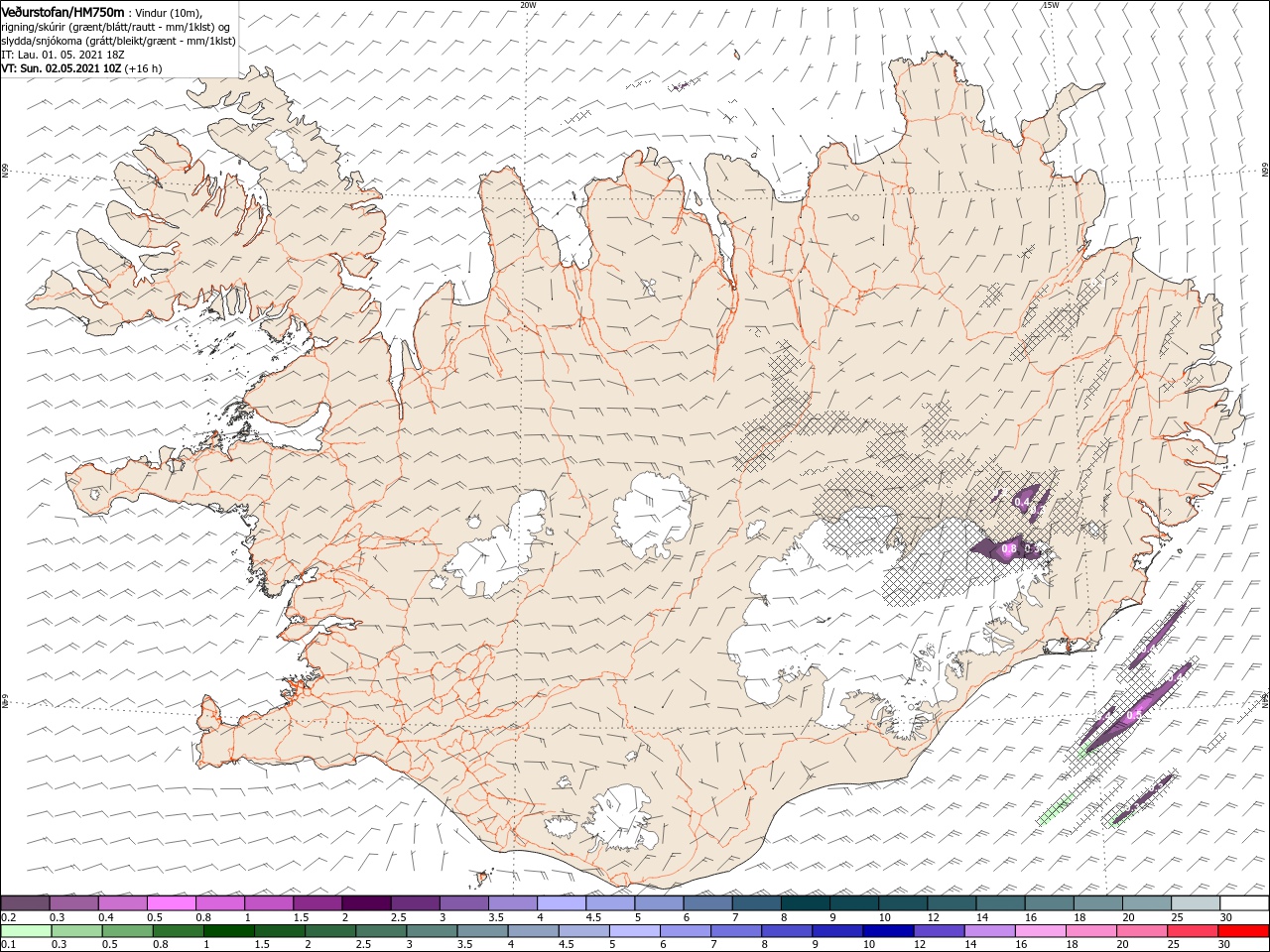Select the deep blue 10 swatch, lower row
The height and width of the screenshot is (952, 1270).
pos(889,931)
